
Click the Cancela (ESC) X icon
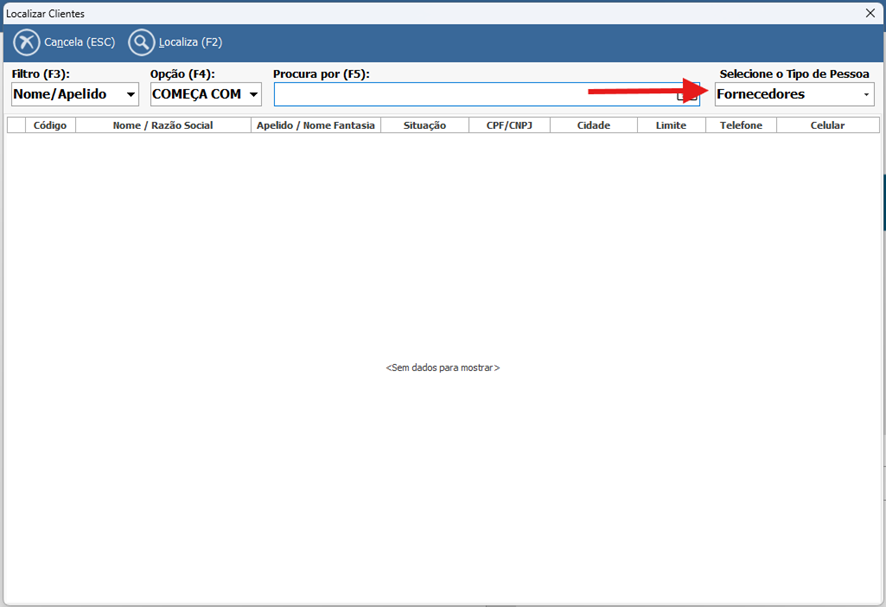(x=27, y=43)
